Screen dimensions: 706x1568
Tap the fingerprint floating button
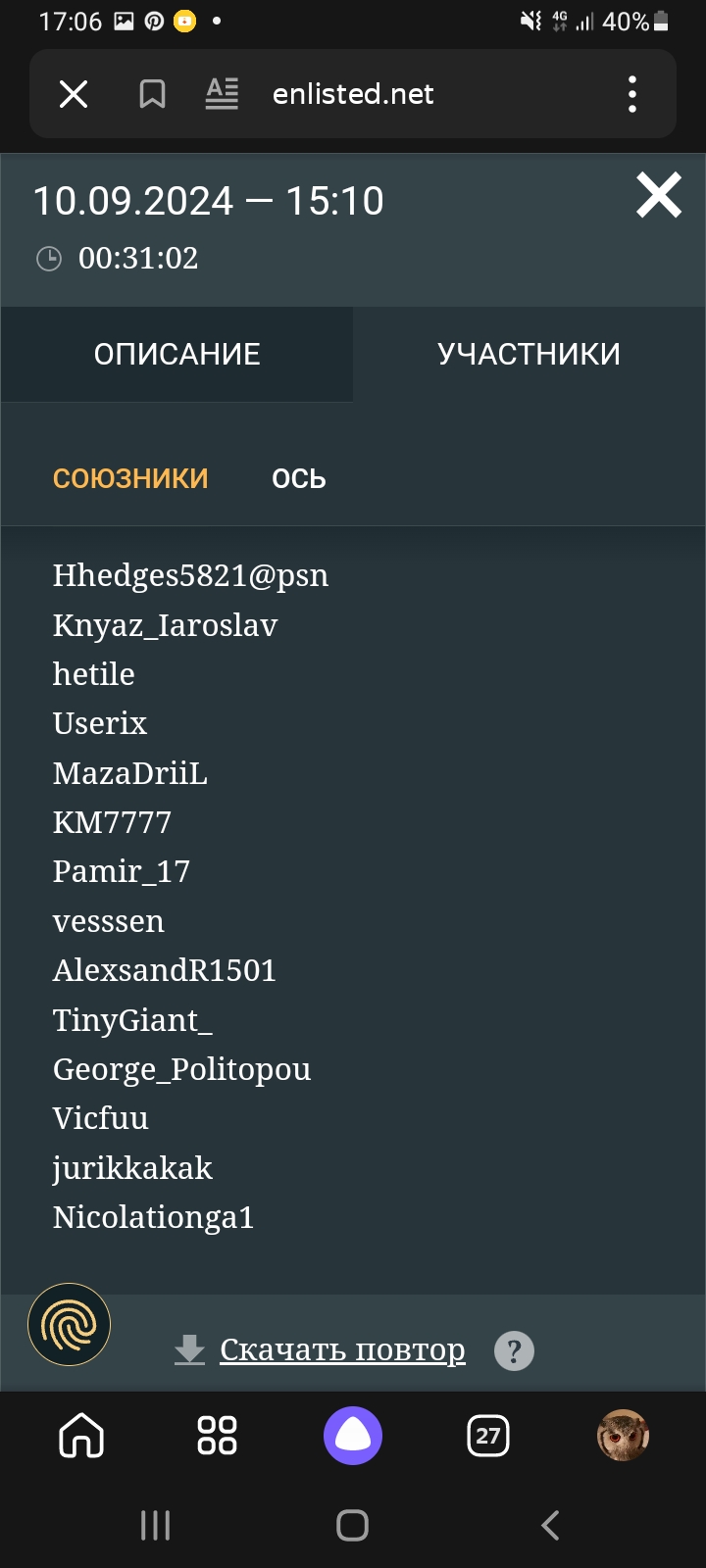70,1325
